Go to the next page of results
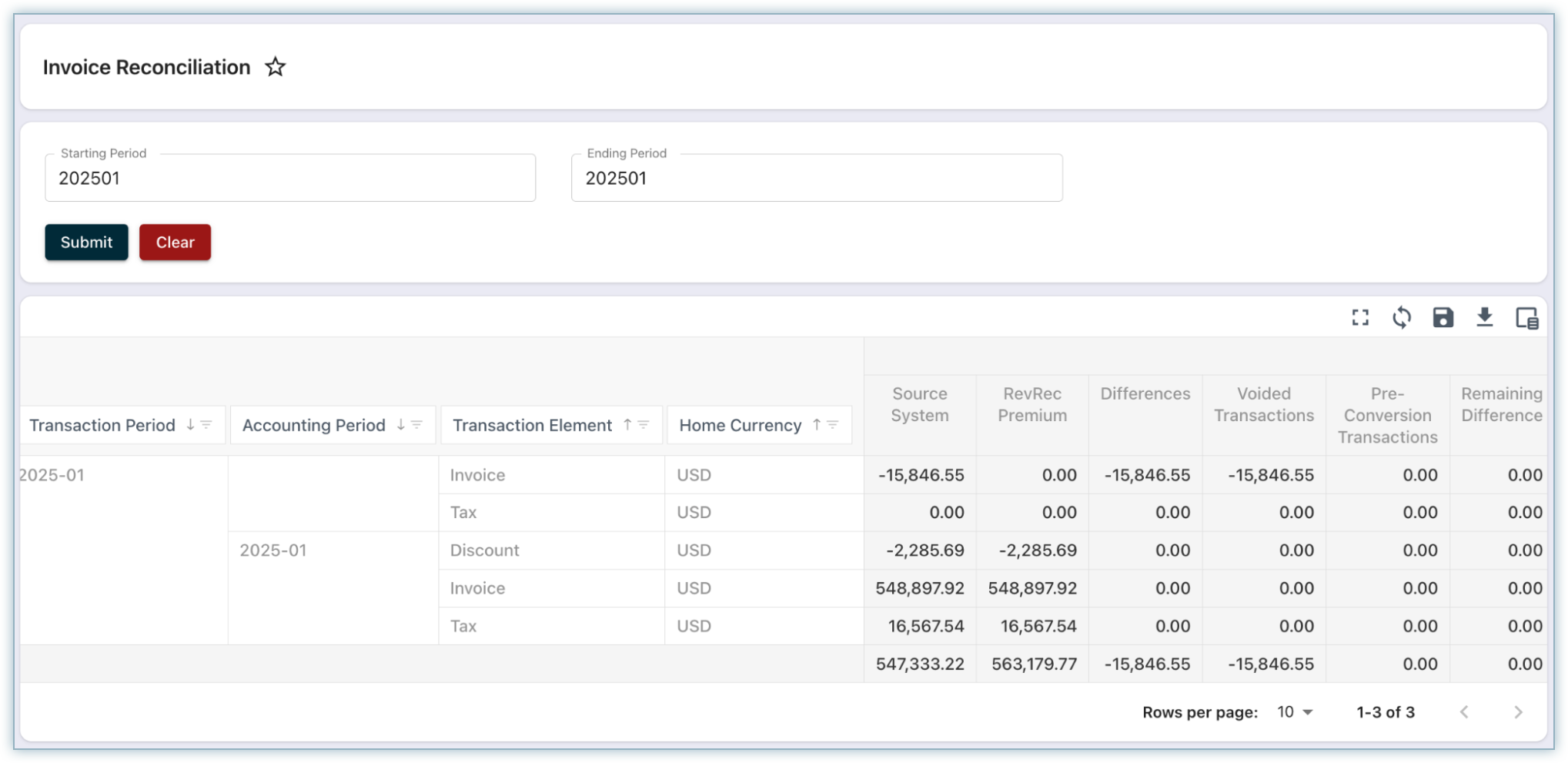Viewport: 1568px width, 763px height. coord(1518,712)
